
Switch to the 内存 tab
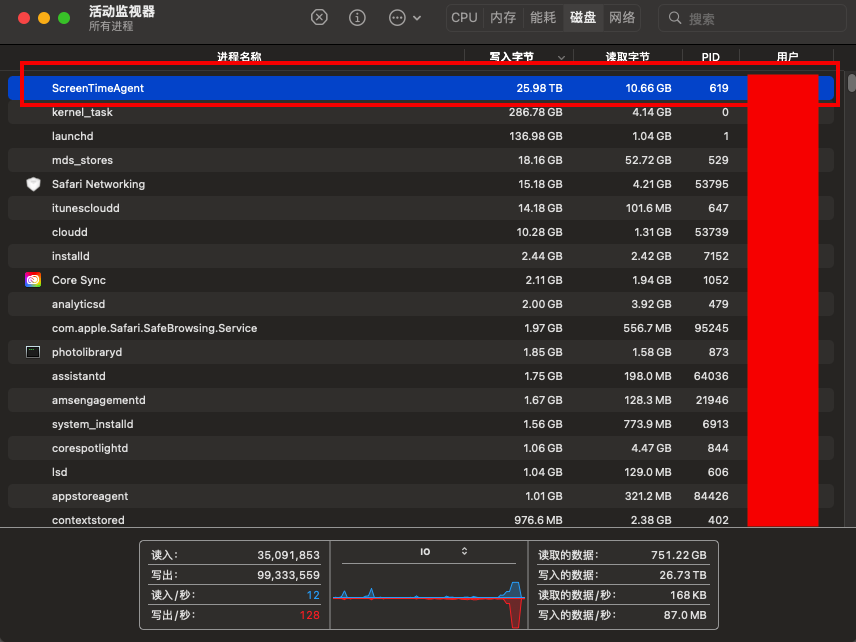point(503,18)
